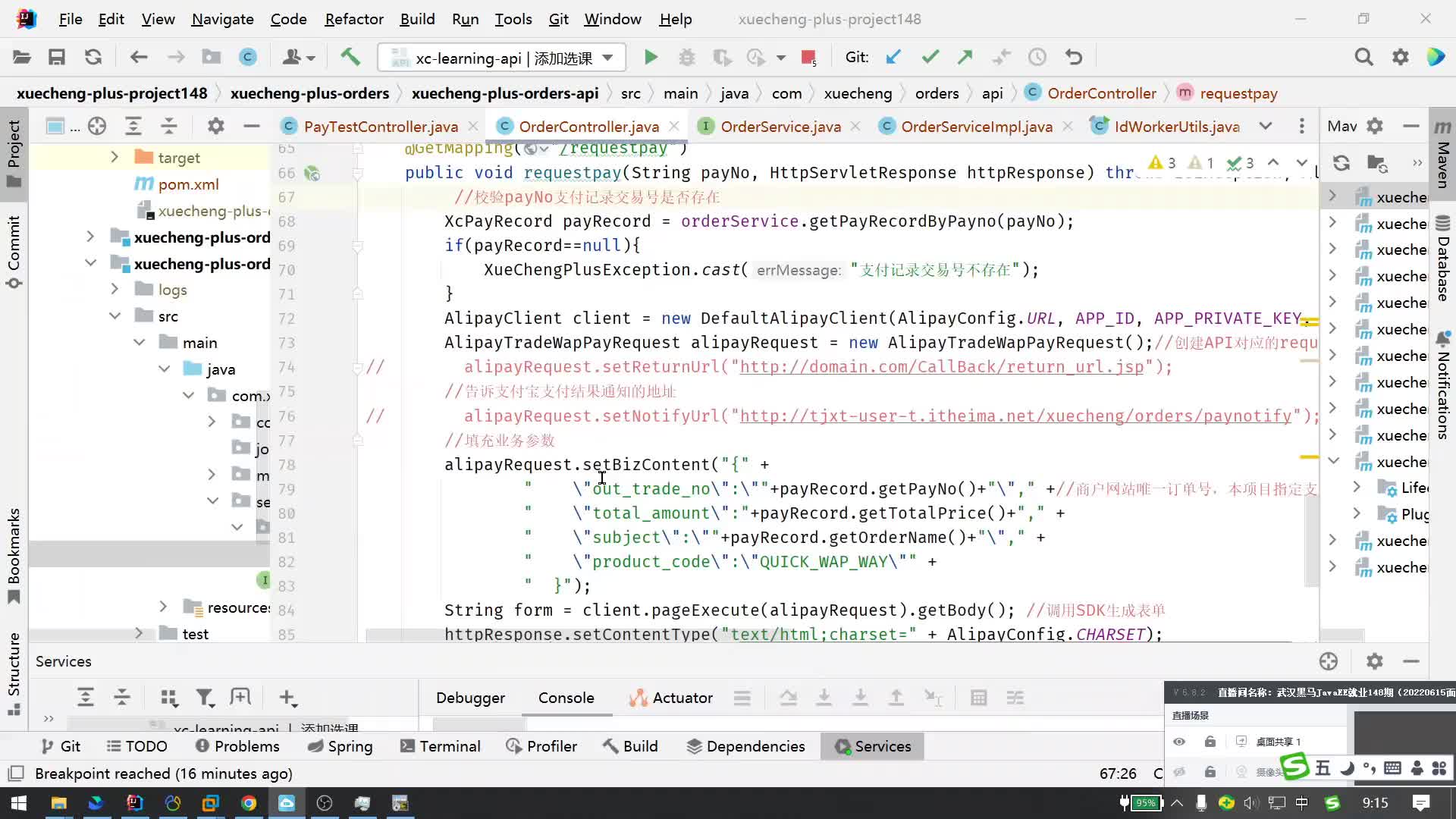Screen dimensions: 1456x819
Task: Open the Dependencies tool window
Action: [745, 746]
